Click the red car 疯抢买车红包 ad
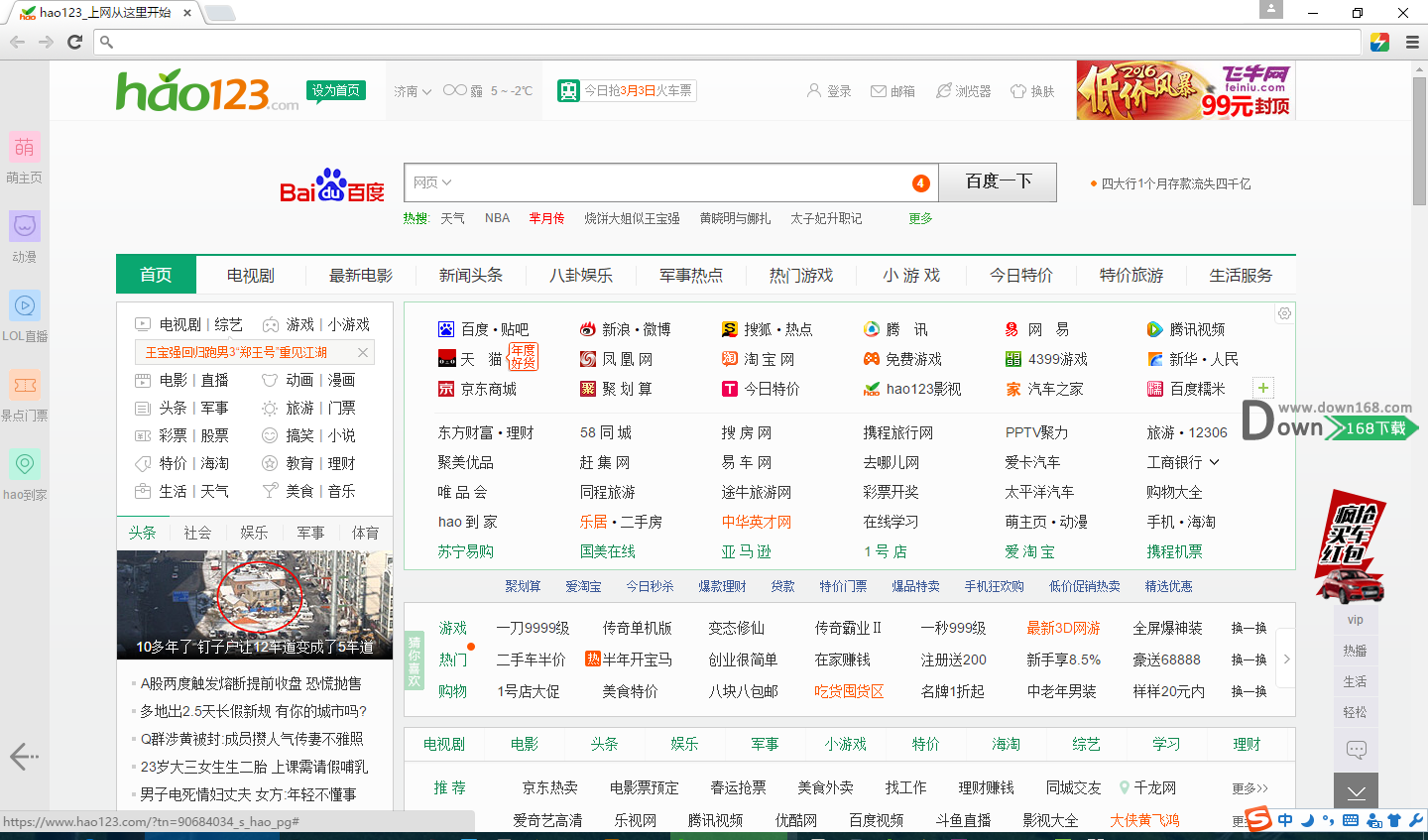Screen dimensions: 1428x840 click(1349, 545)
